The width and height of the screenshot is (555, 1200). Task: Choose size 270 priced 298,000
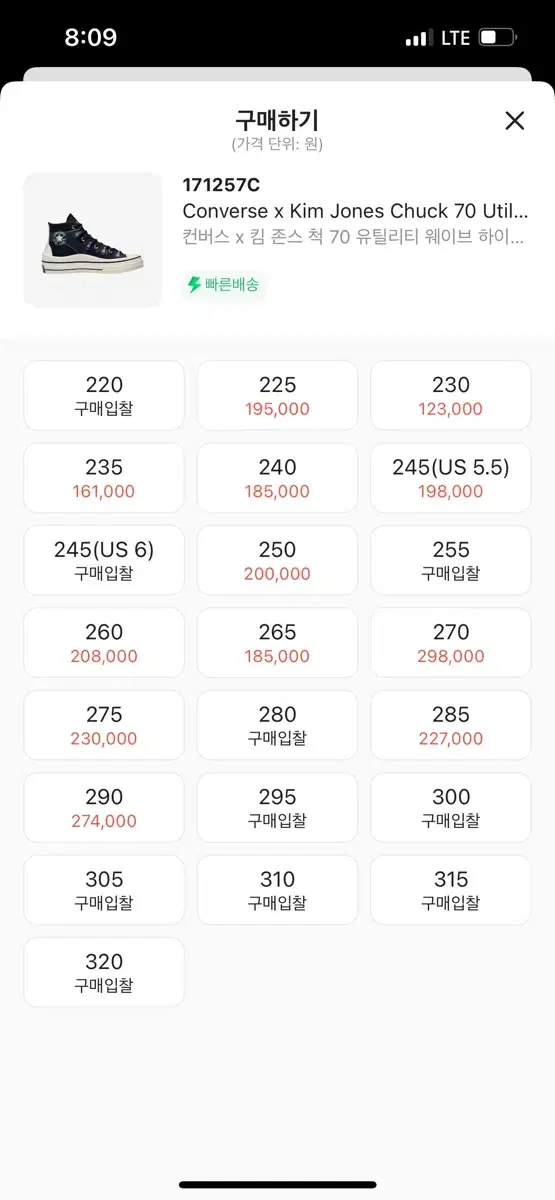pyautogui.click(x=451, y=643)
